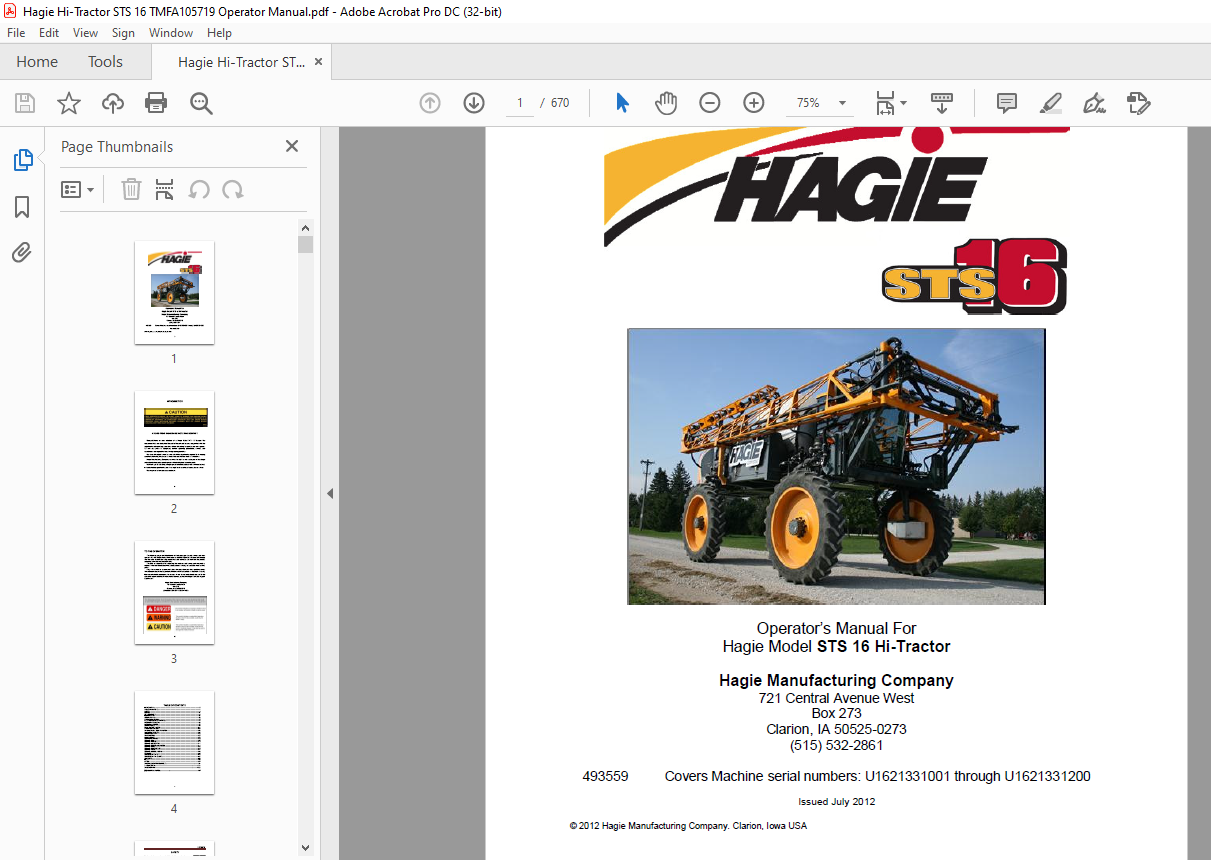Screen dimensions: 1211x860
Task: Go to previous page arrow
Action: tap(430, 103)
